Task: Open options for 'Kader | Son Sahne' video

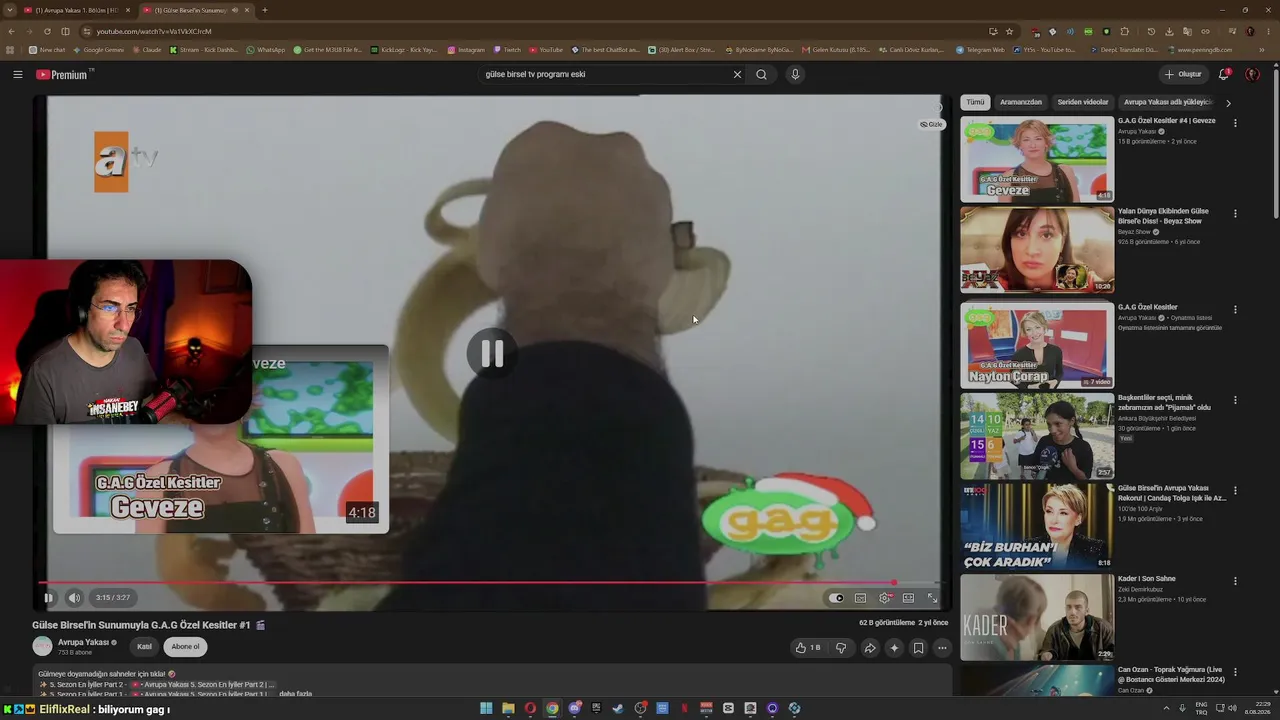Action: tap(1235, 580)
